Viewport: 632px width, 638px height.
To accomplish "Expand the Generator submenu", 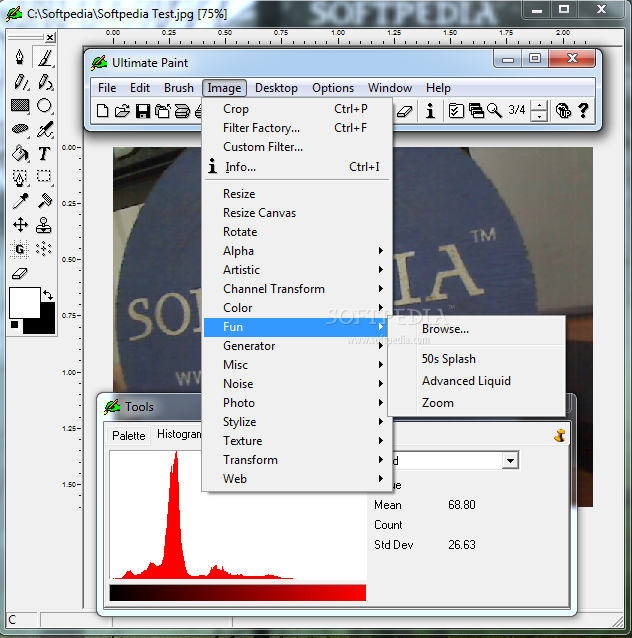I will pyautogui.click(x=297, y=346).
